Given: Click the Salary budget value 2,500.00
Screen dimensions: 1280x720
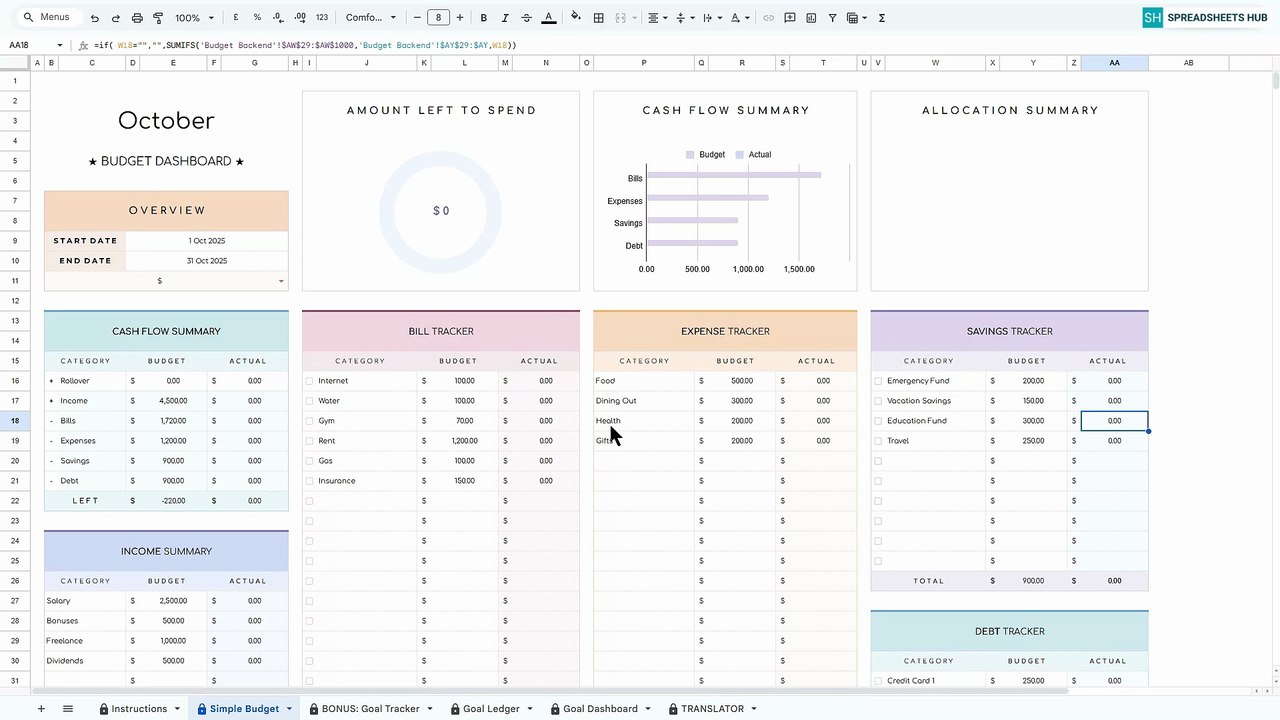Looking at the screenshot, I should tap(173, 601).
